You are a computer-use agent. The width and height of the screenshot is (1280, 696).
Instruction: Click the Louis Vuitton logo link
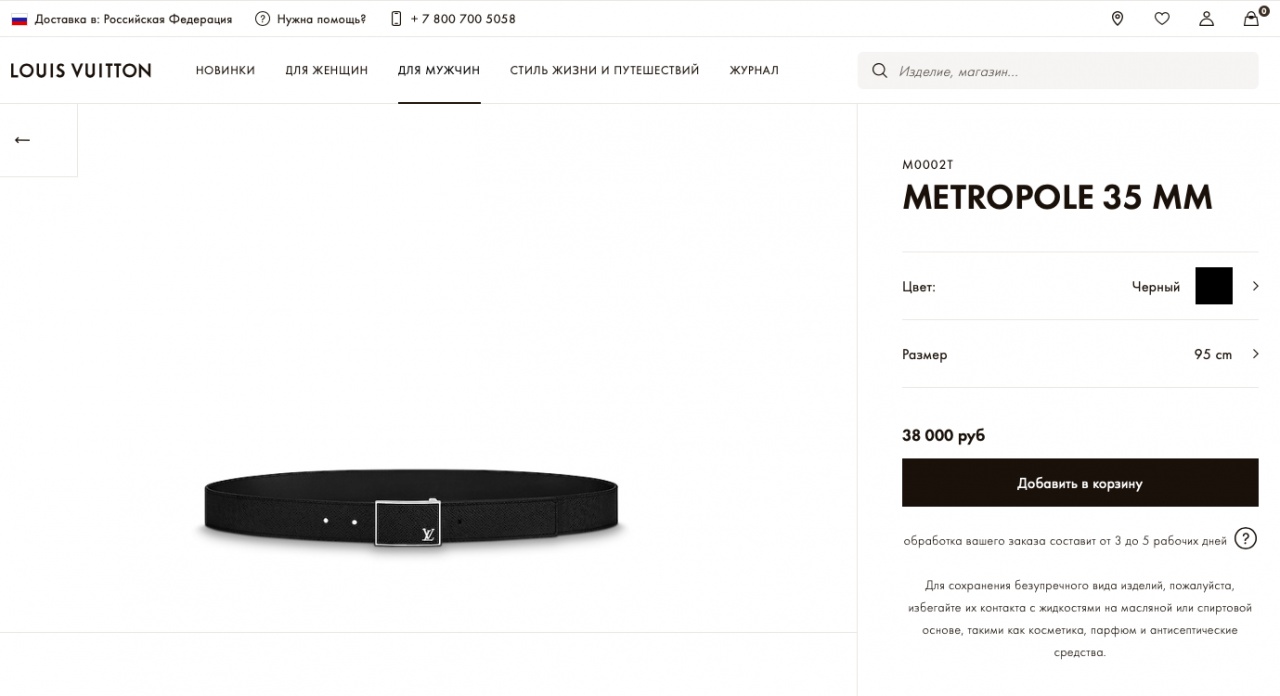81,70
